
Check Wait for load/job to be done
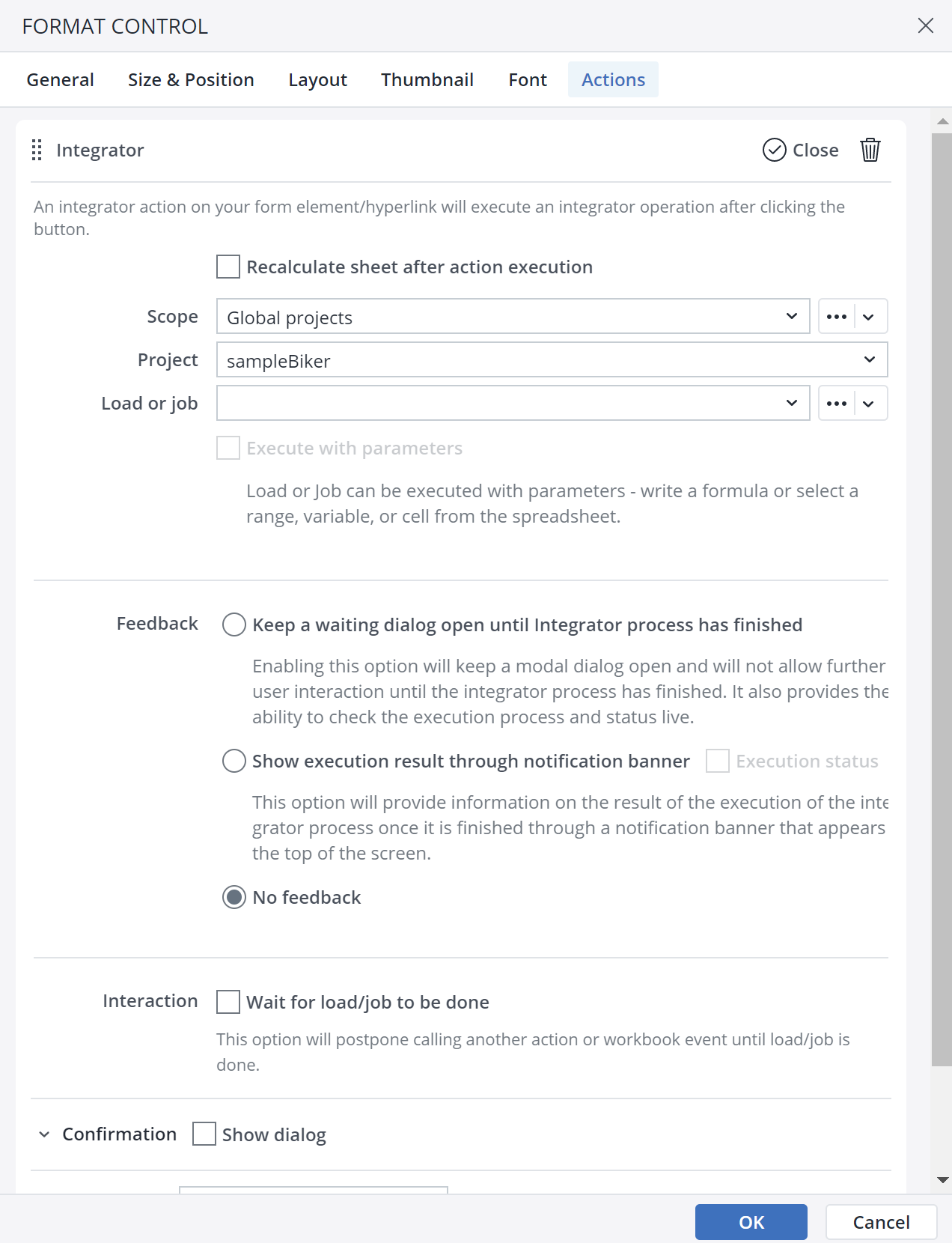pos(228,1002)
